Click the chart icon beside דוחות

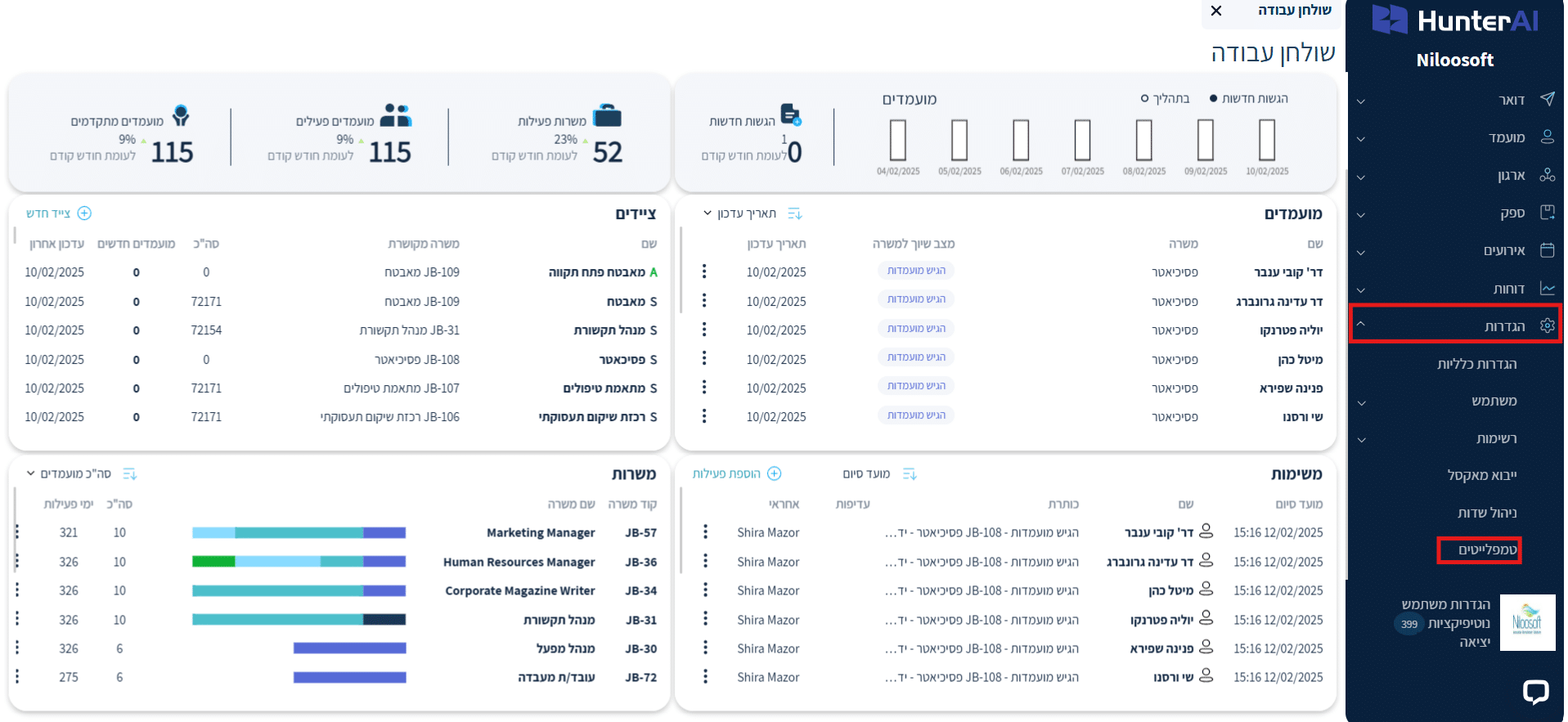[x=1547, y=289]
